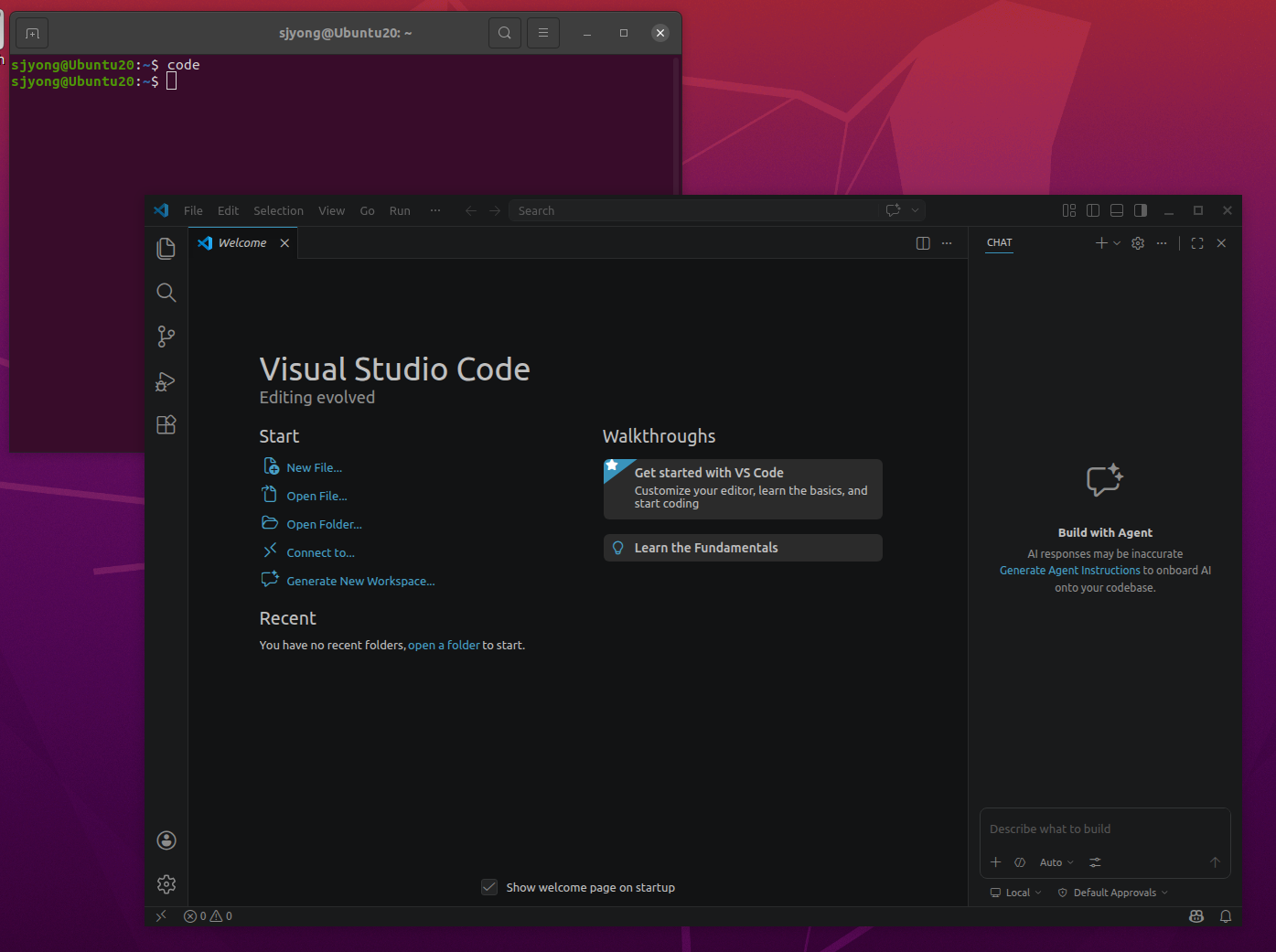The height and width of the screenshot is (952, 1276).
Task: Open the chat configuration sliders icon
Action: click(x=1095, y=862)
